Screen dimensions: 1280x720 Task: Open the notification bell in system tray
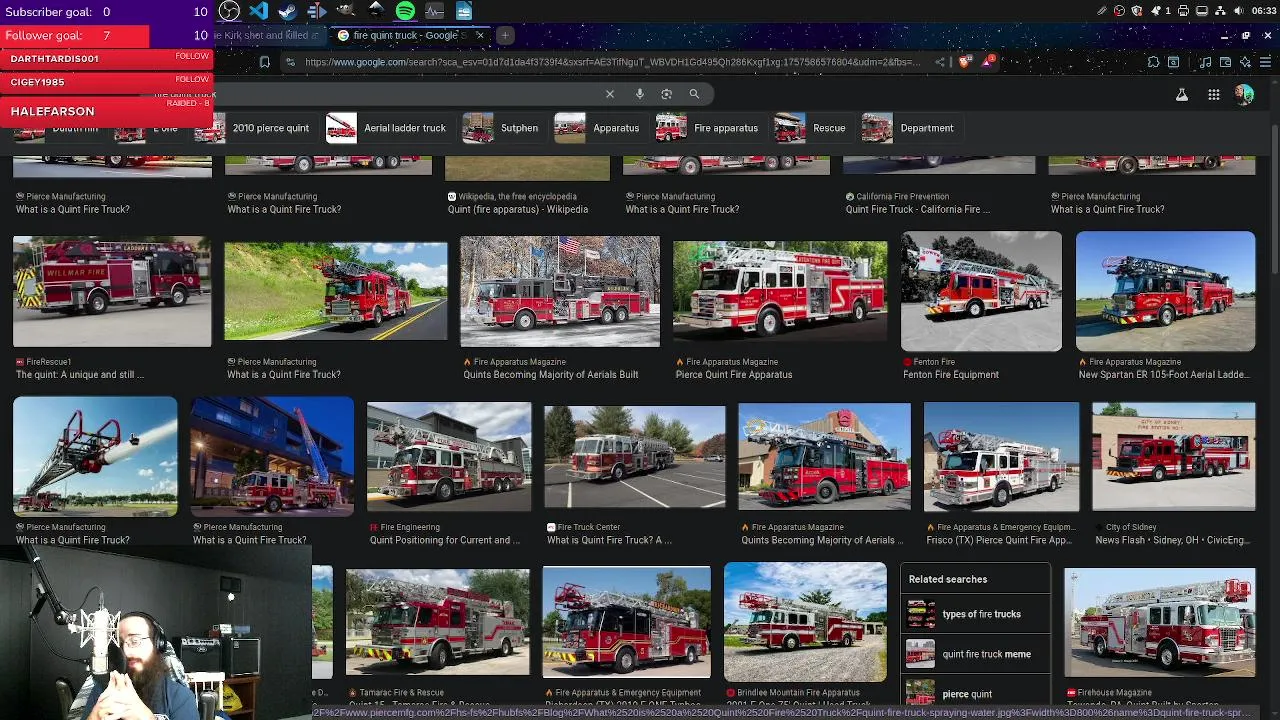[x=1154, y=11]
